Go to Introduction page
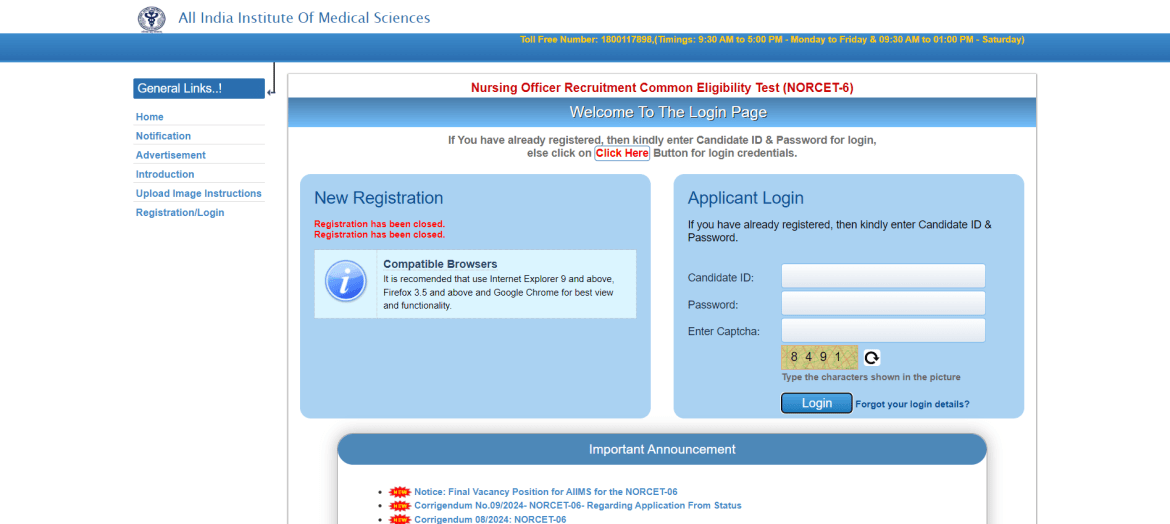Image resolution: width=1170 pixels, height=524 pixels. 165,174
